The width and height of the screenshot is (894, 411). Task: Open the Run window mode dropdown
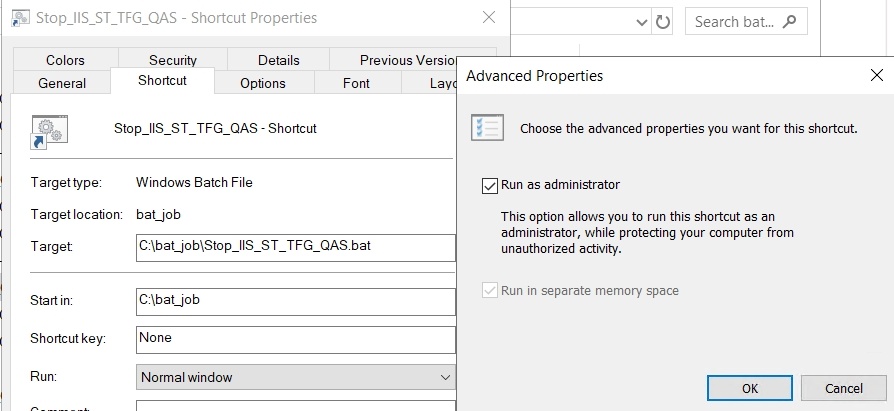click(x=295, y=377)
